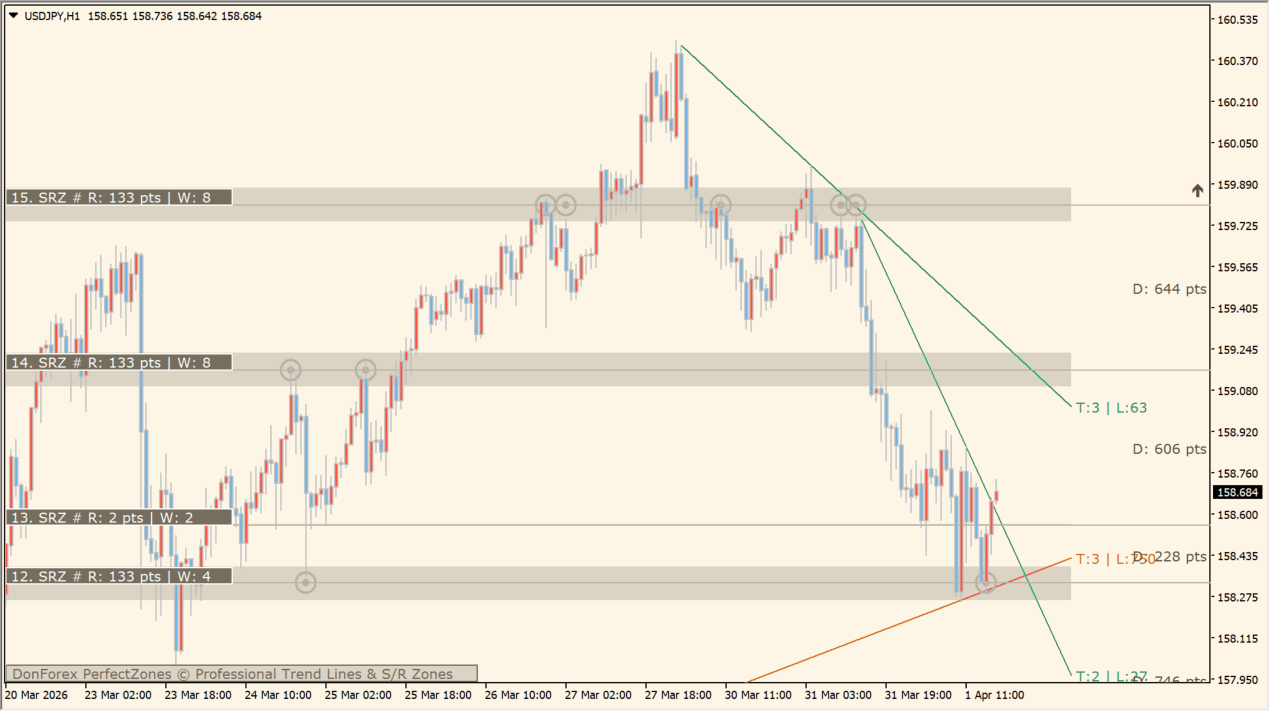1270x711 pixels.
Task: Click the '12. SRZ # R: 133 pts | W: 4' label
Action: 119,576
